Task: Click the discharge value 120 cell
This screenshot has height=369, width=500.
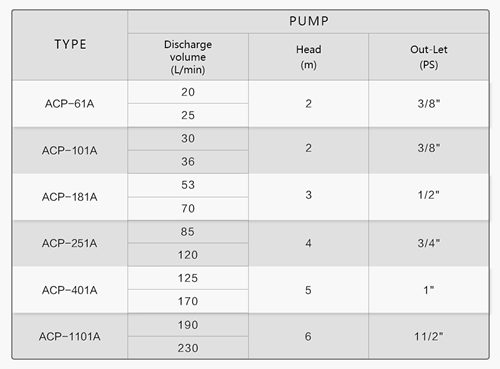Action: point(188,255)
